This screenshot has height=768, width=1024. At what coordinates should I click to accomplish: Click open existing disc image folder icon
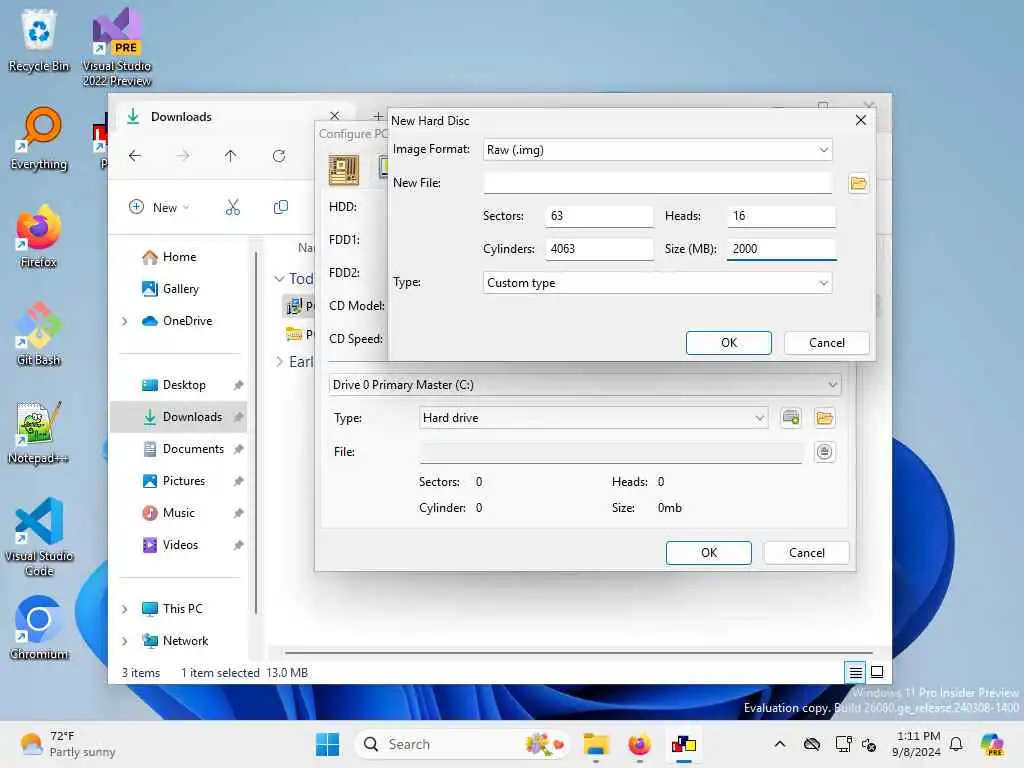825,418
